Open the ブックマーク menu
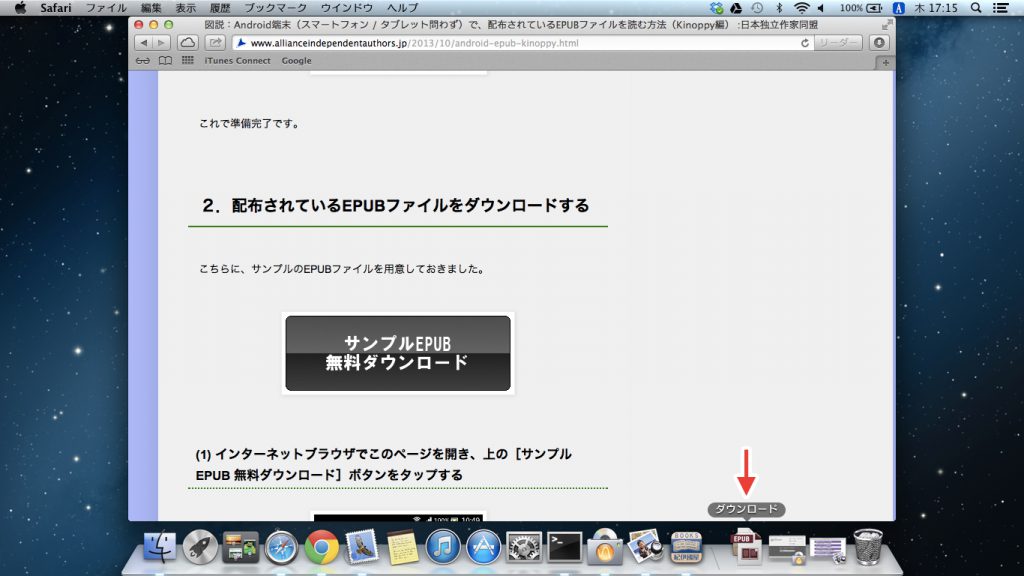1024x576 pixels. coord(276,8)
